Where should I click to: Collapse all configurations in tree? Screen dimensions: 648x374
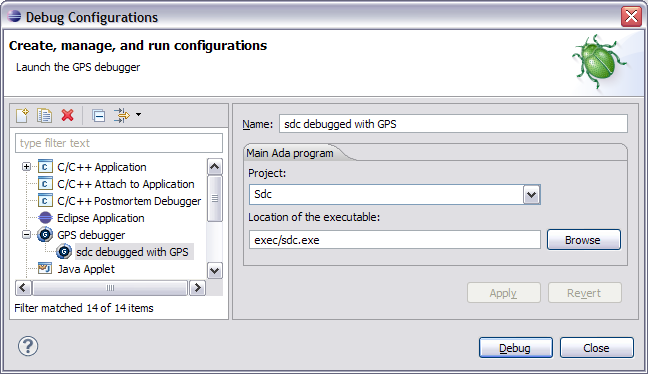tap(98, 116)
